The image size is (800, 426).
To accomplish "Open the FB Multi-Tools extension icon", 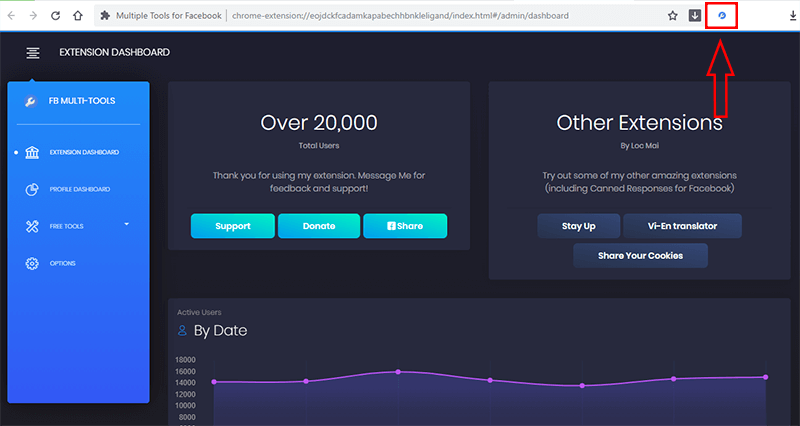I will (x=721, y=16).
